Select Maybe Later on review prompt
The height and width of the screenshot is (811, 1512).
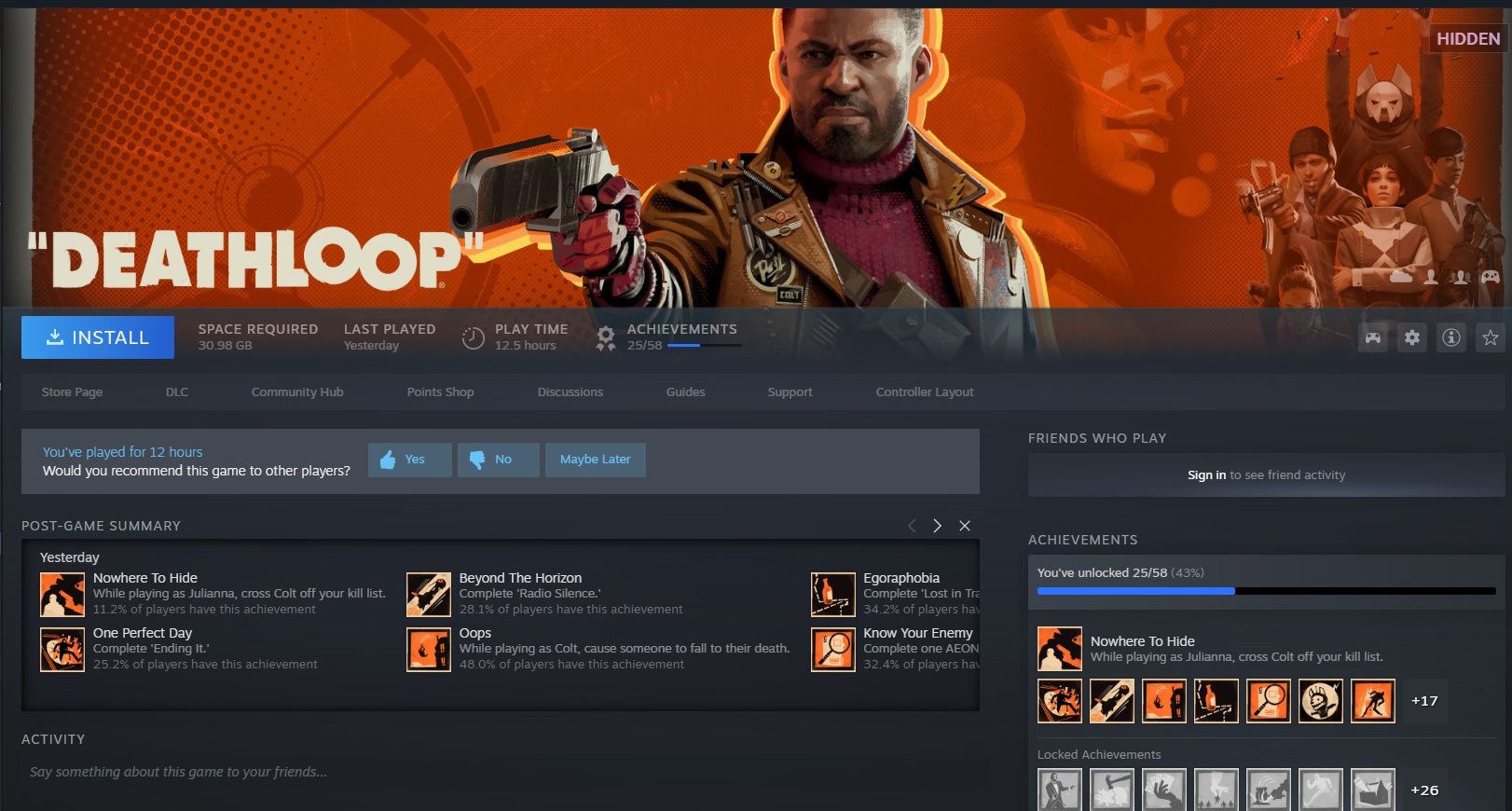coord(596,460)
